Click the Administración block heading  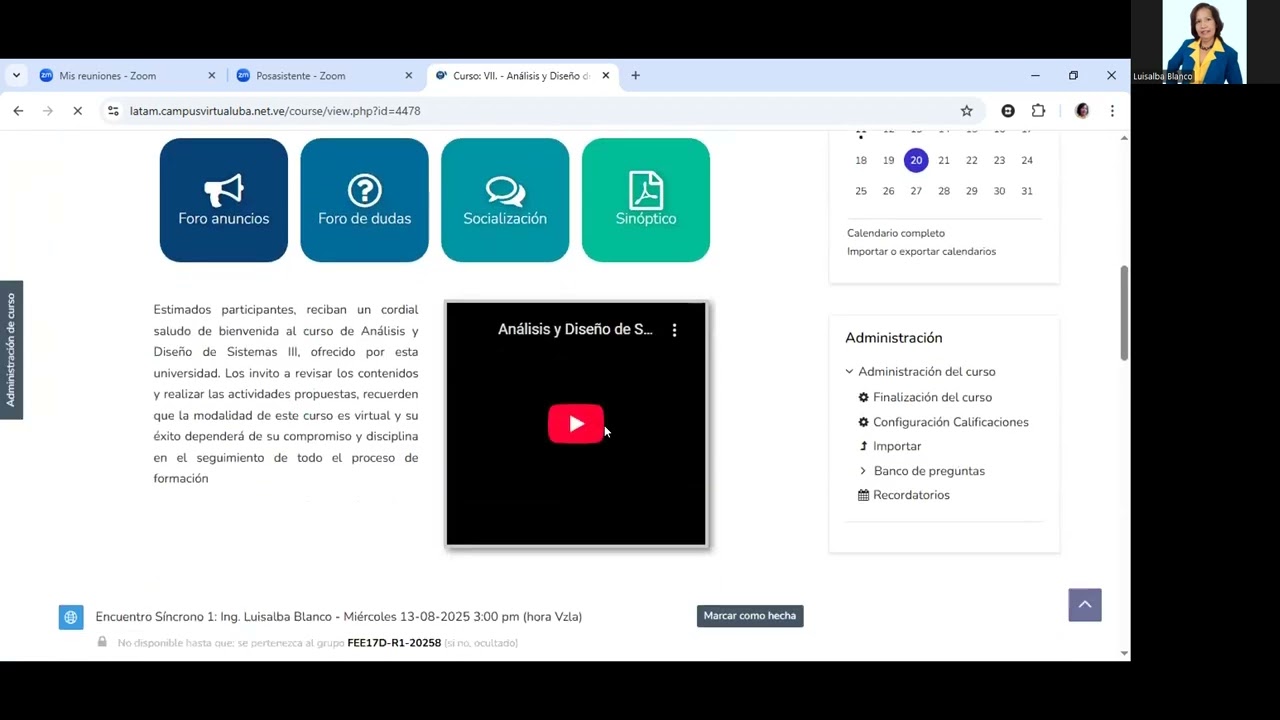[894, 338]
